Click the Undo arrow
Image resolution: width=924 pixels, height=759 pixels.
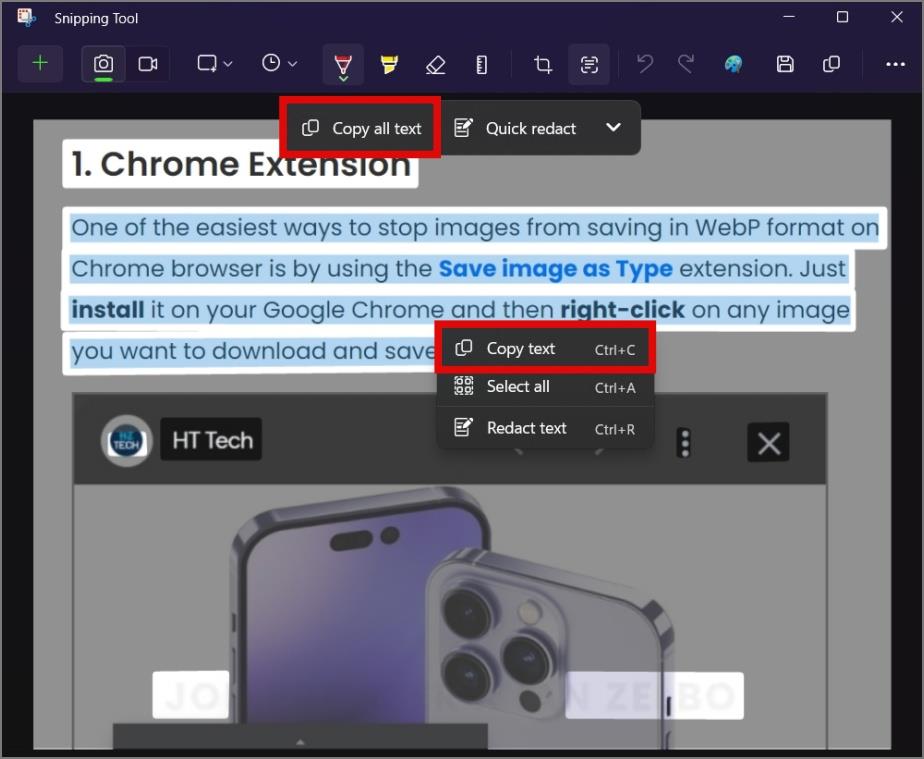point(645,64)
